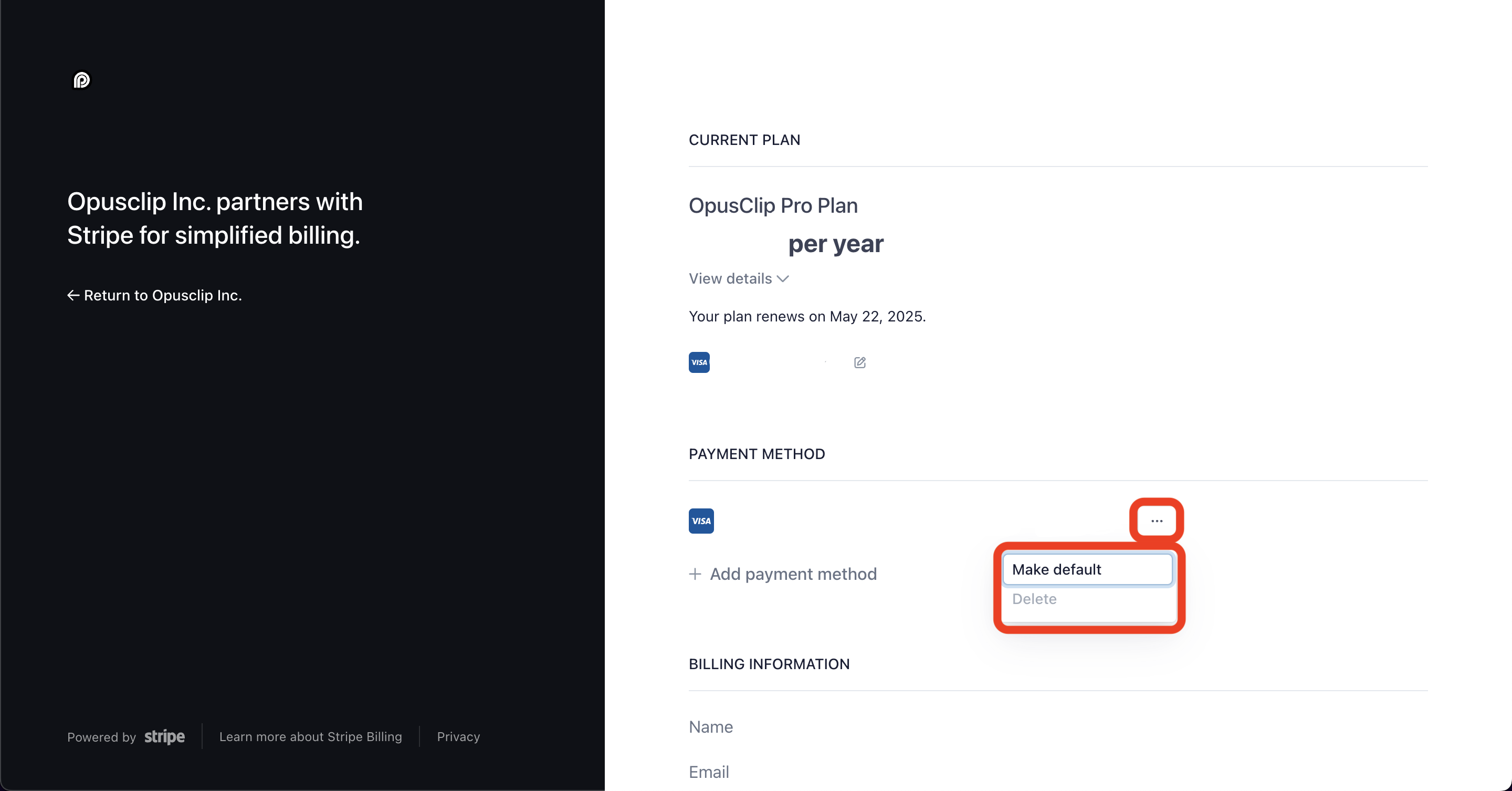Click the back arrow beside Return to Opusclip

pos(73,295)
